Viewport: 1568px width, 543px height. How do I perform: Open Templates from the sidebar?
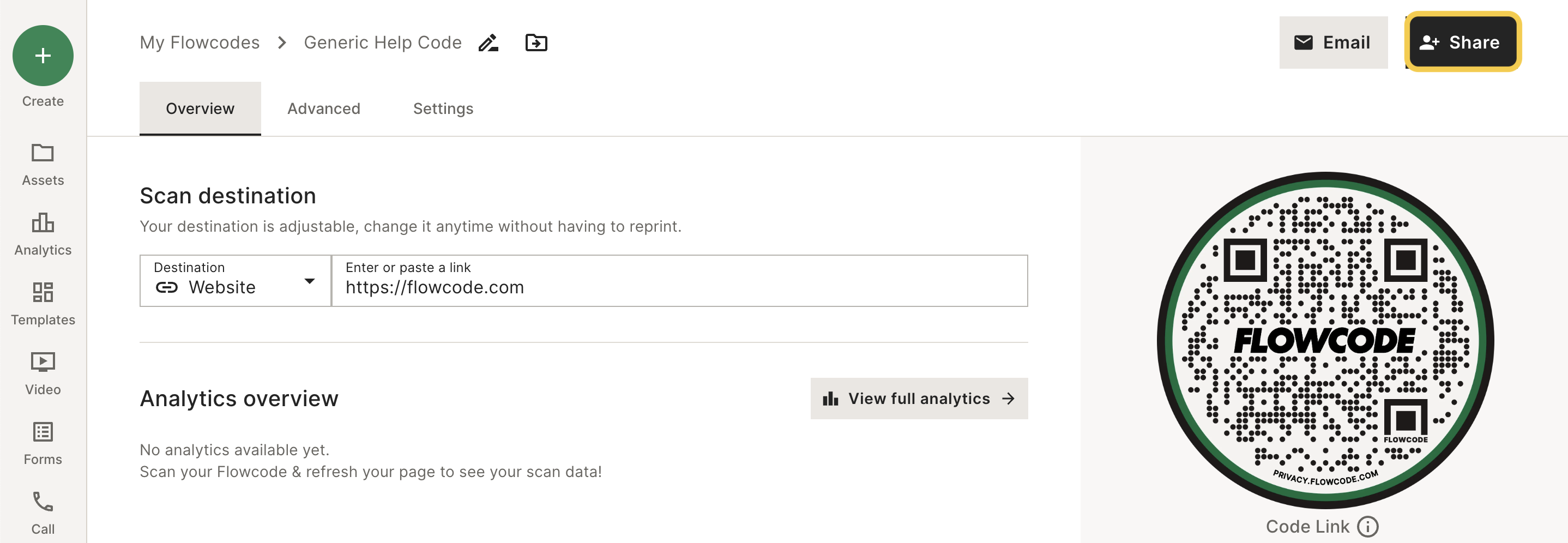(43, 304)
